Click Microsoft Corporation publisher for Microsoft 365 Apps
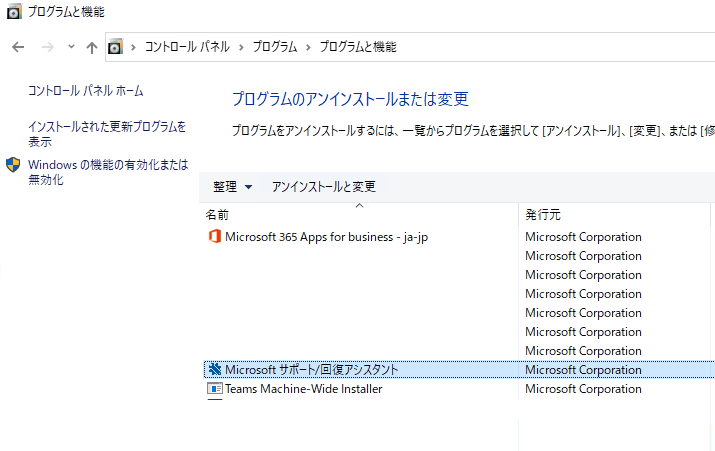 point(583,237)
